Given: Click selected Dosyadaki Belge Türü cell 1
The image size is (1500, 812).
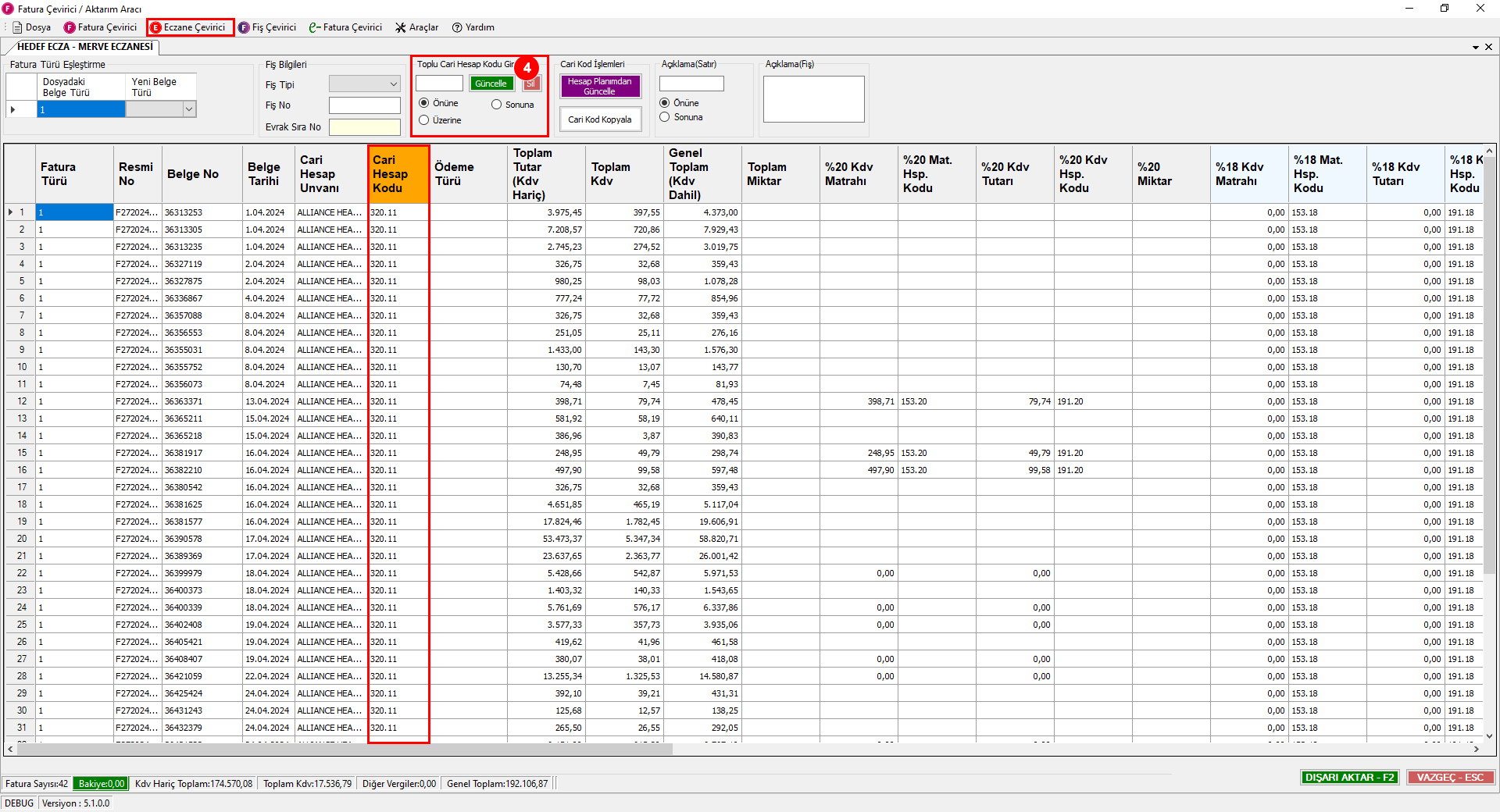Looking at the screenshot, I should [81, 110].
